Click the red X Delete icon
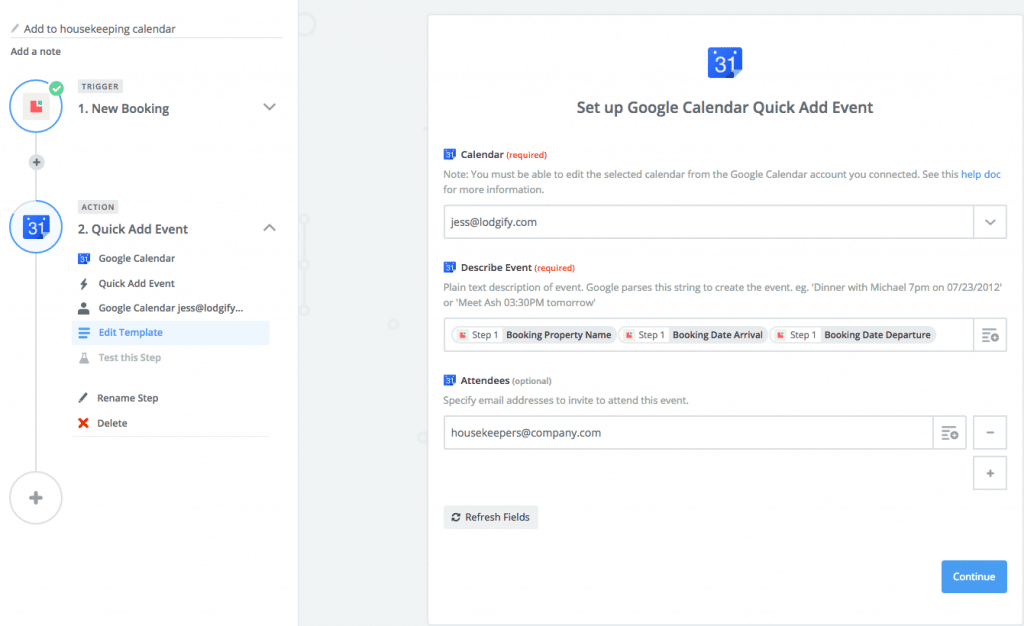Viewport: 1024px width, 626px height. (x=83, y=423)
